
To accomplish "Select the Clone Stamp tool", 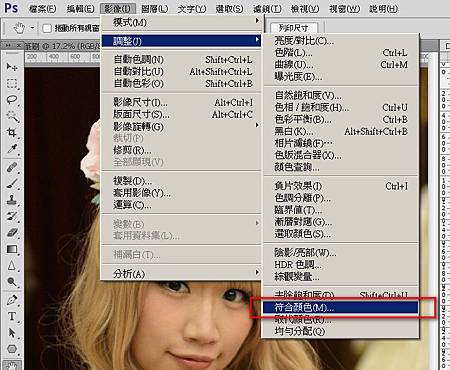I will pyautogui.click(x=12, y=200).
